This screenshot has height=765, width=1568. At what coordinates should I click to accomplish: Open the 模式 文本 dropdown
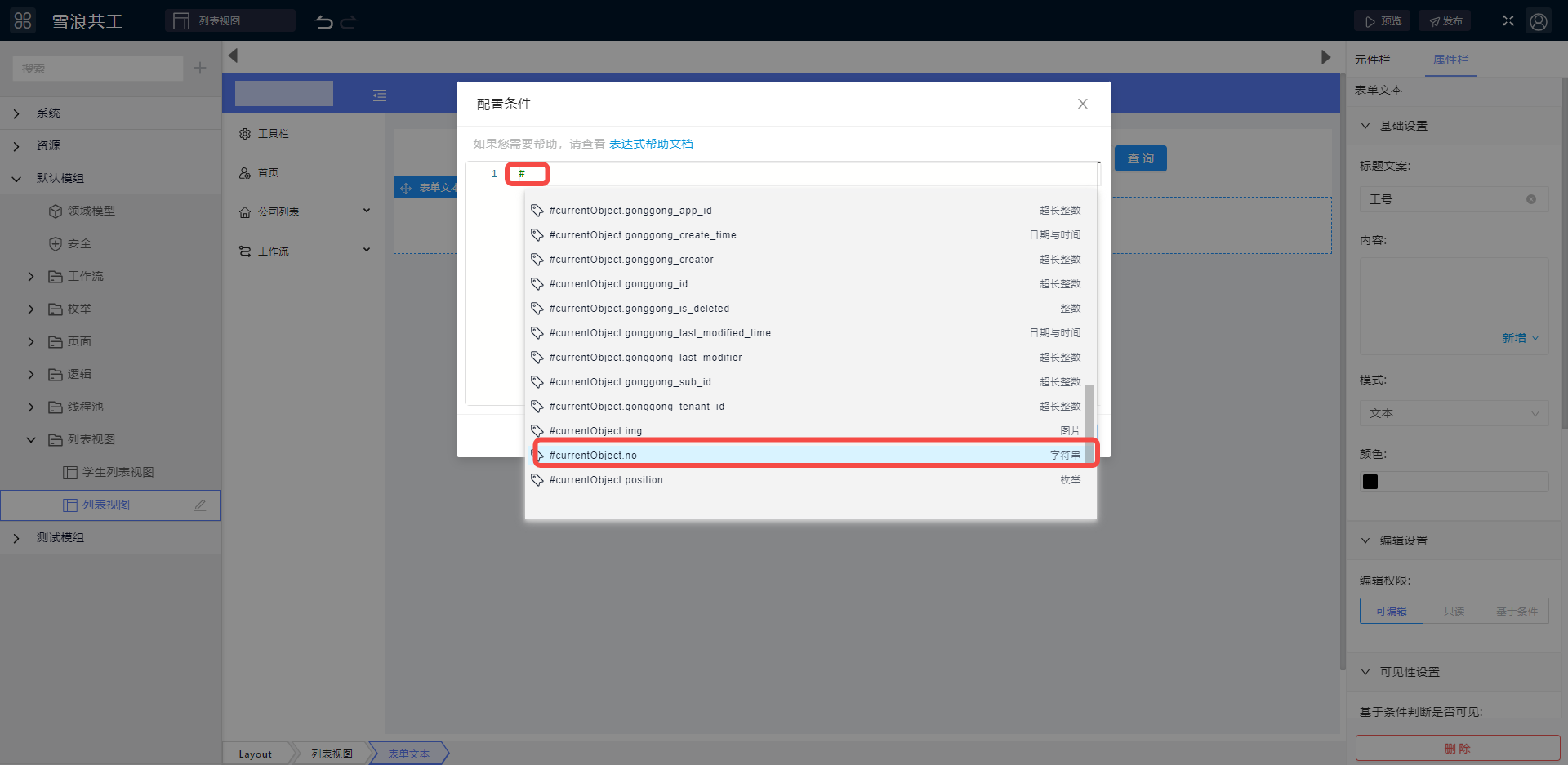pyautogui.click(x=1454, y=413)
